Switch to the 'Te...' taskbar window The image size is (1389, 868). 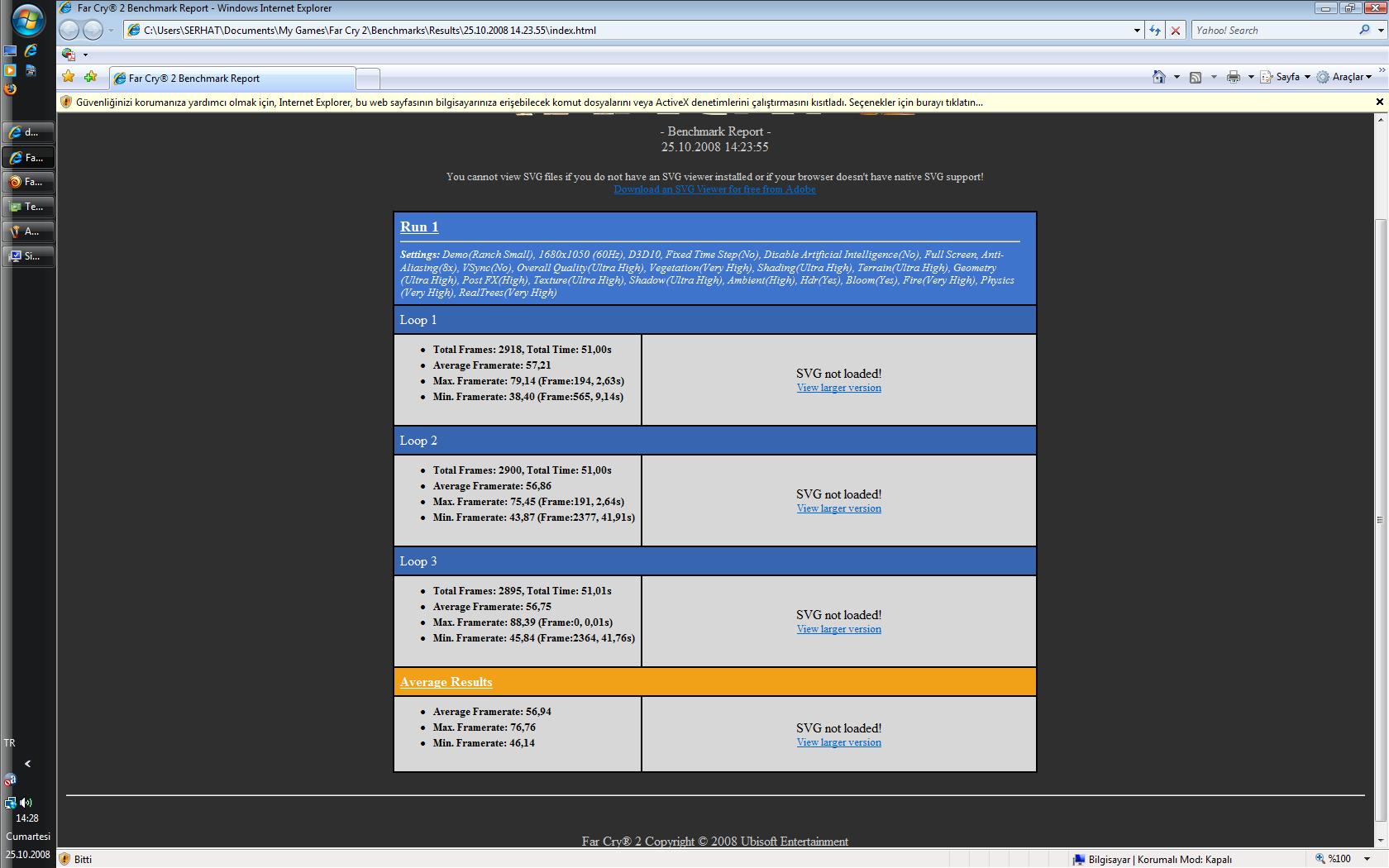coord(29,207)
